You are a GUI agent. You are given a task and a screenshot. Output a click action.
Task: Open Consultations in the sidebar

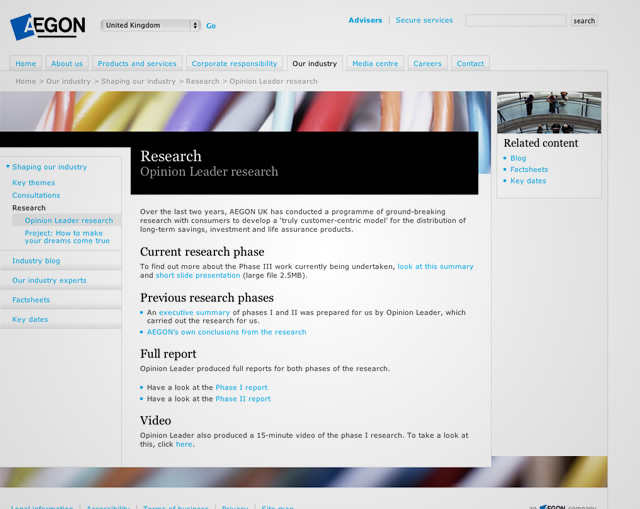(36, 195)
